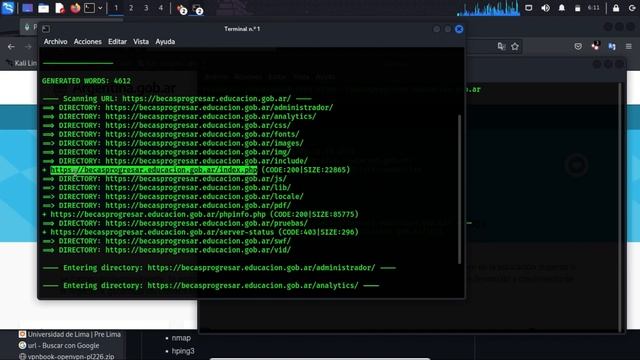
Task: Click the Terminal vertical scrollbar
Action: pos(460,189)
